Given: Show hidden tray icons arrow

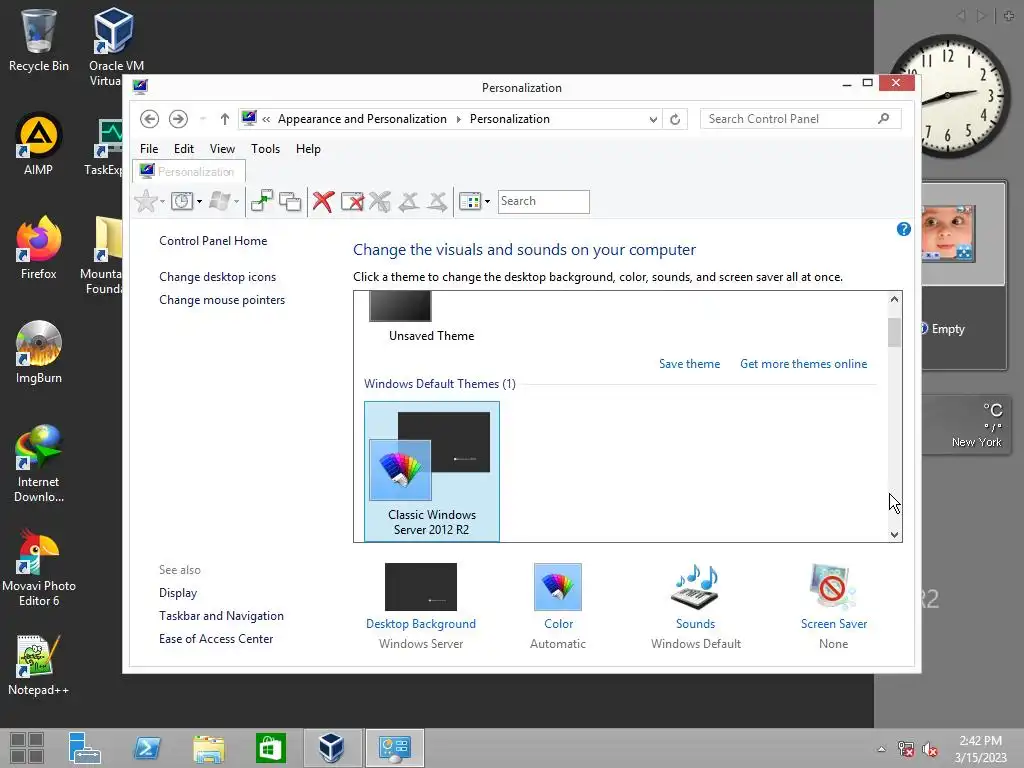Looking at the screenshot, I should [882, 749].
